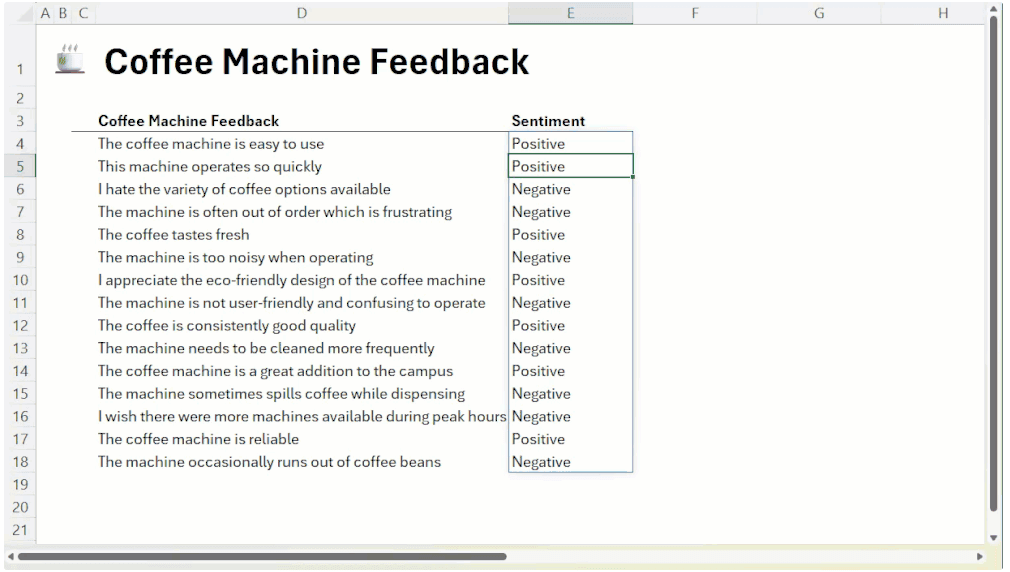Click the select-all corner triangle
Screen dimensions: 1010x572
[24, 14]
